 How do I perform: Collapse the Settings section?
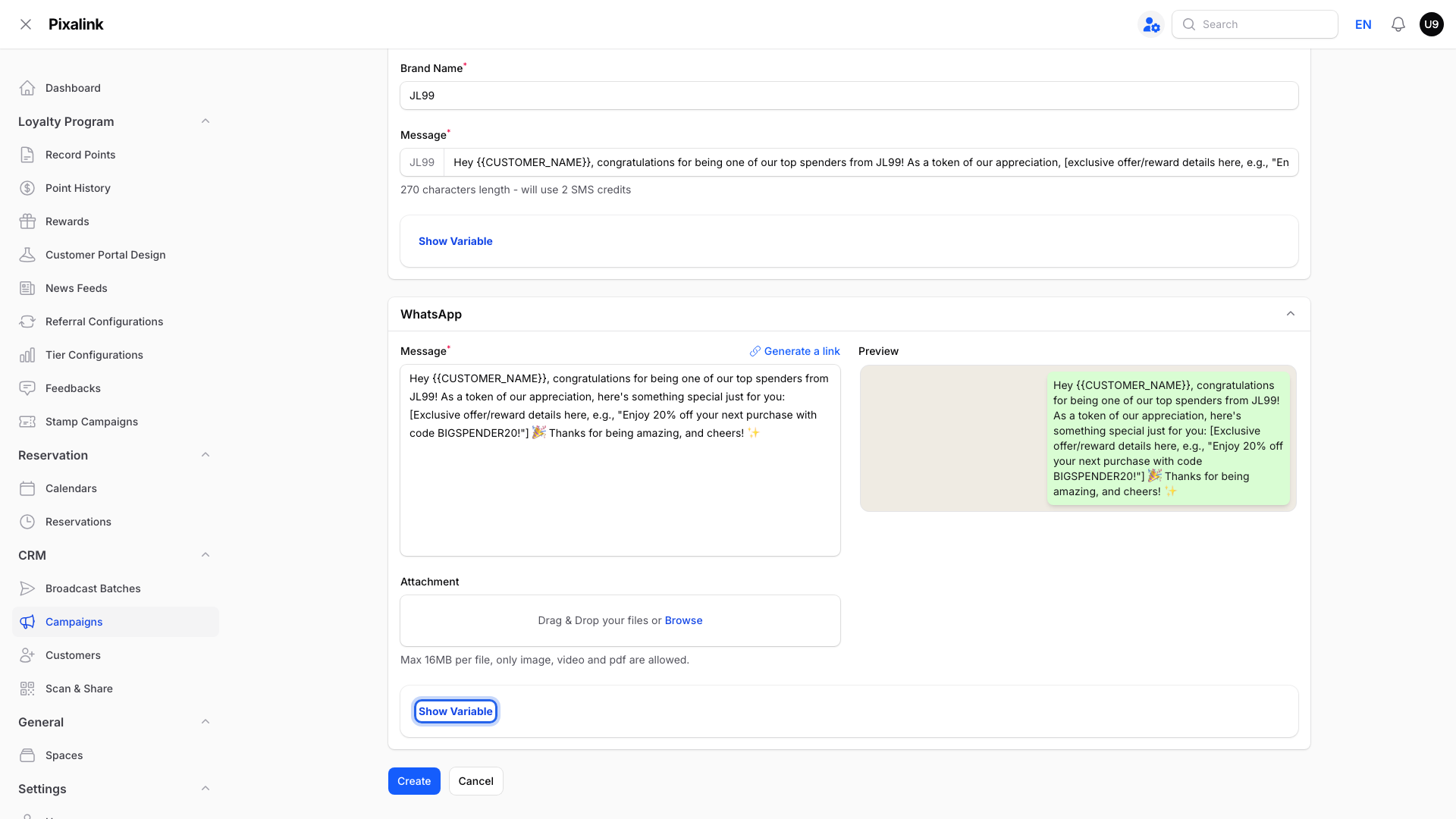click(x=206, y=789)
